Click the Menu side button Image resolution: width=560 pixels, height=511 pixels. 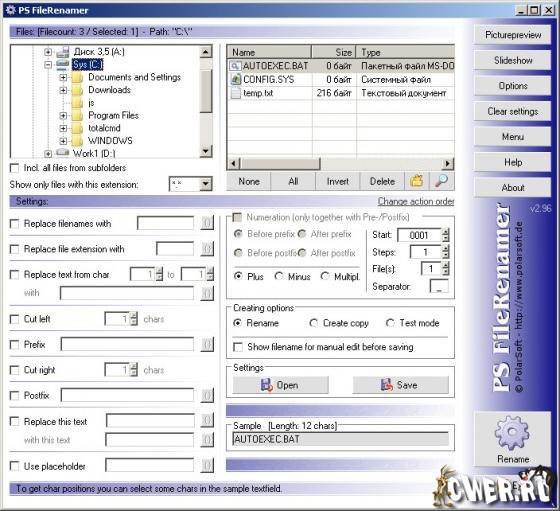[512, 137]
